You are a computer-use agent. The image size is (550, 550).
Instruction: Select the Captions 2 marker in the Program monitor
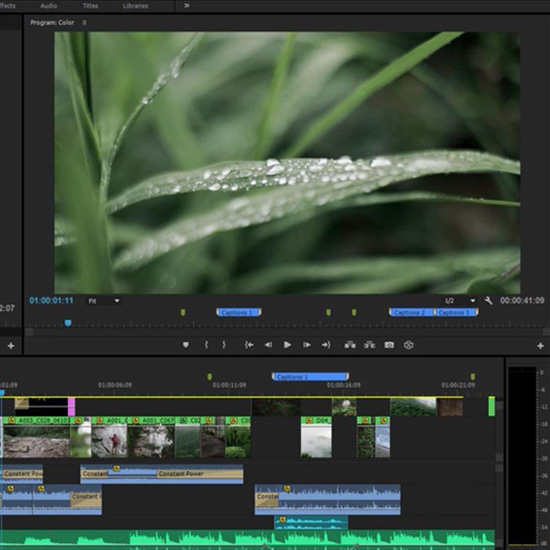tap(411, 312)
